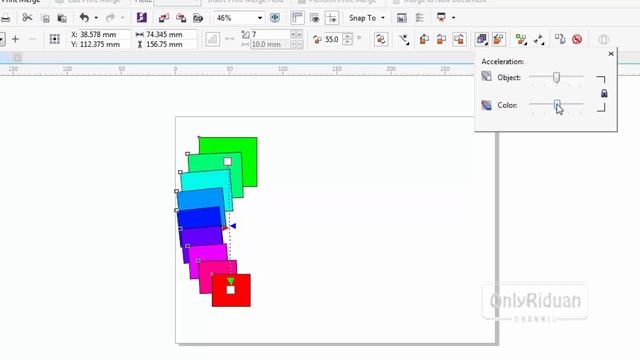Expand the Application Launcher arrow
This screenshot has width=640, height=360.
coord(453,18)
